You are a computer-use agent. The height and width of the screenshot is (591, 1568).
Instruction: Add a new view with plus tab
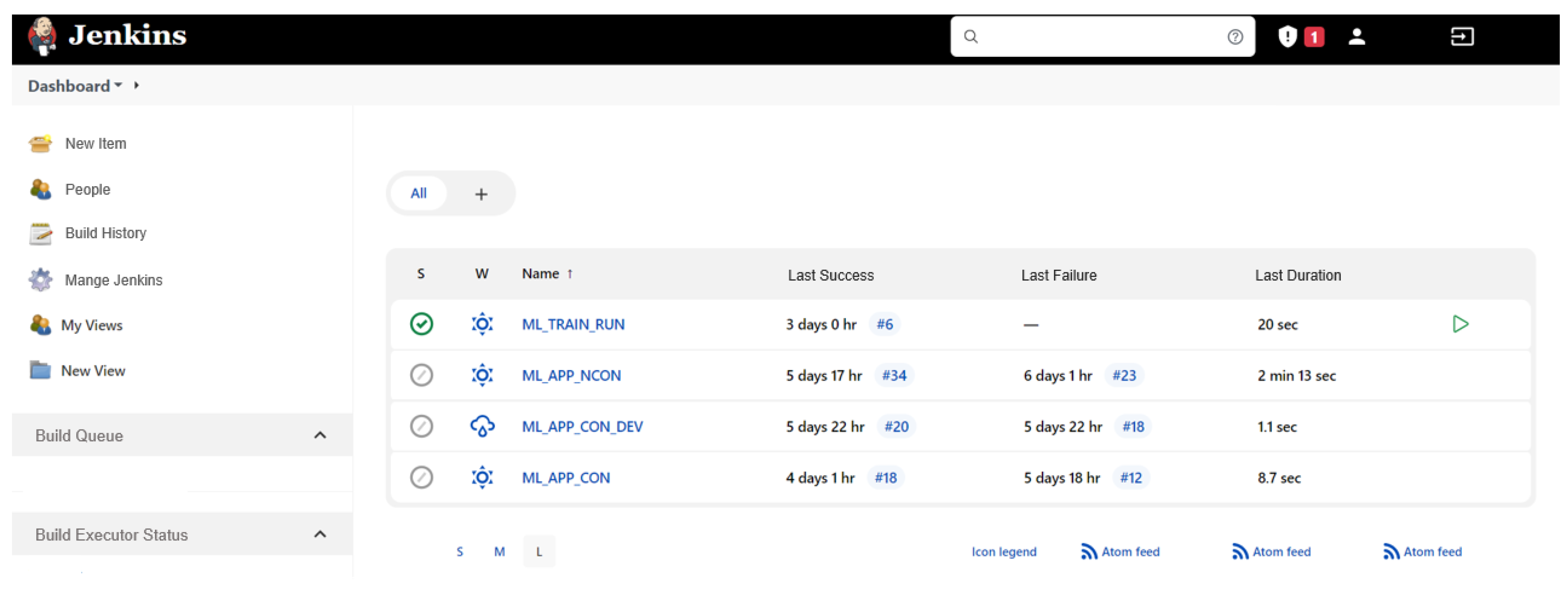[x=481, y=194]
